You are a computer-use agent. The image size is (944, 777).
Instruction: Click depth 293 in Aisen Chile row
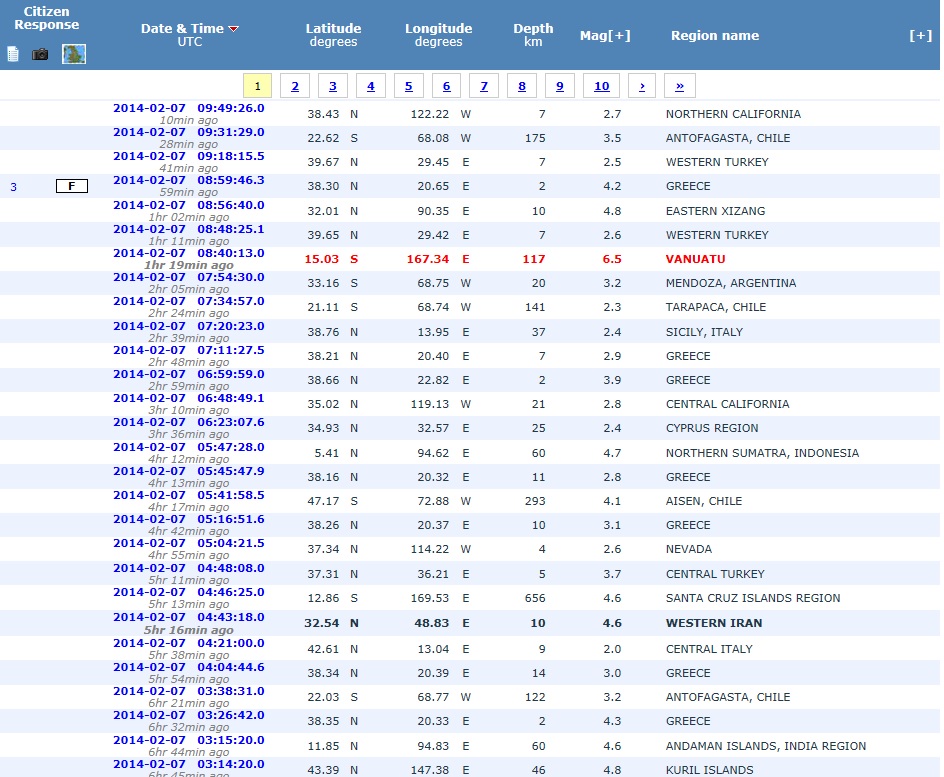pyautogui.click(x=535, y=501)
